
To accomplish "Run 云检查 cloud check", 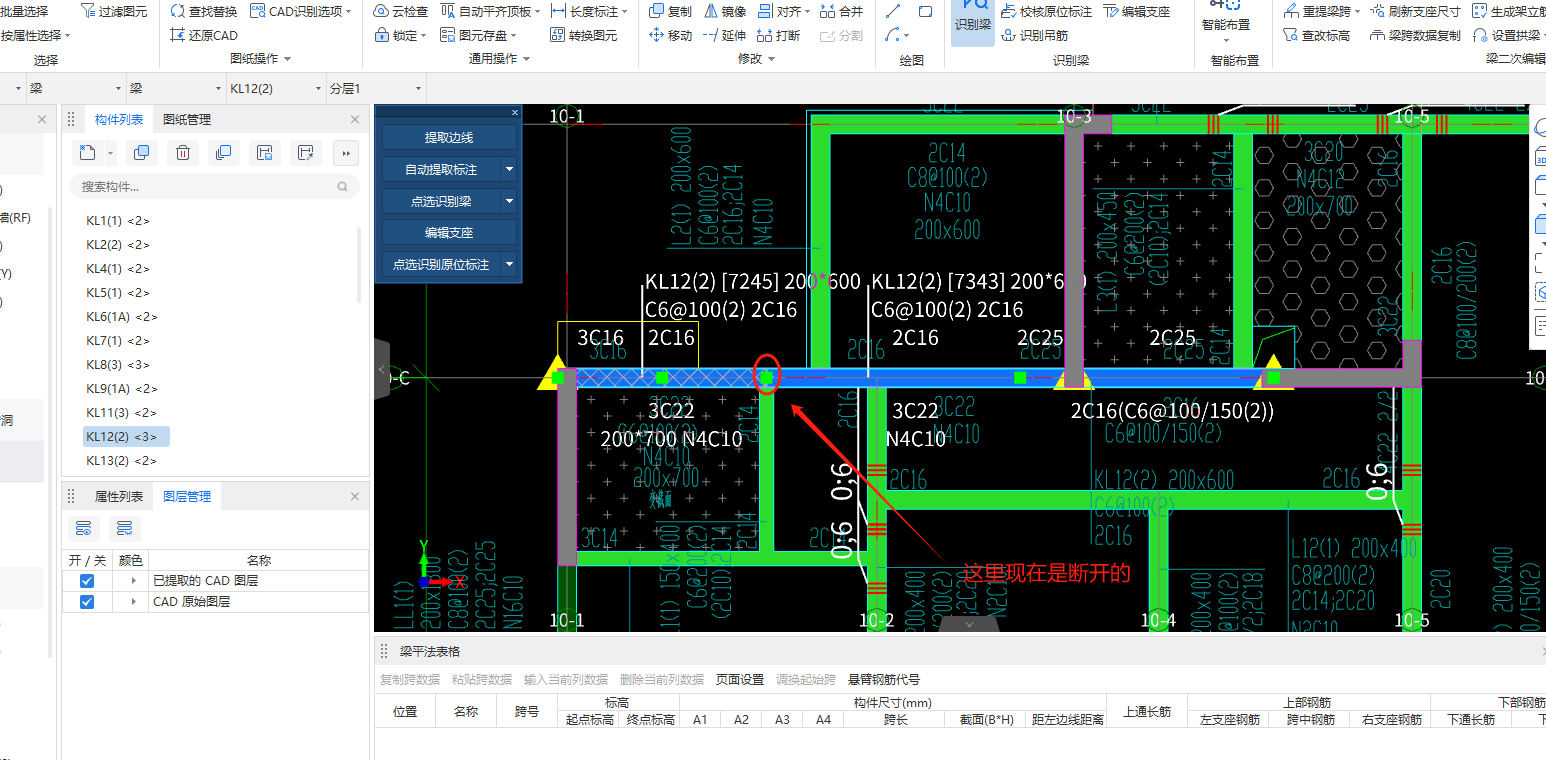I will click(x=401, y=11).
